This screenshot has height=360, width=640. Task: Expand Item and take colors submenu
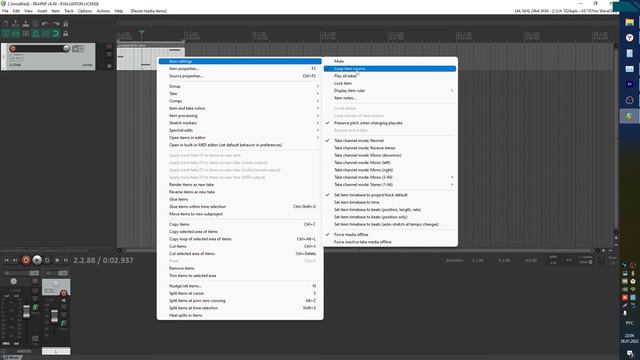point(240,108)
